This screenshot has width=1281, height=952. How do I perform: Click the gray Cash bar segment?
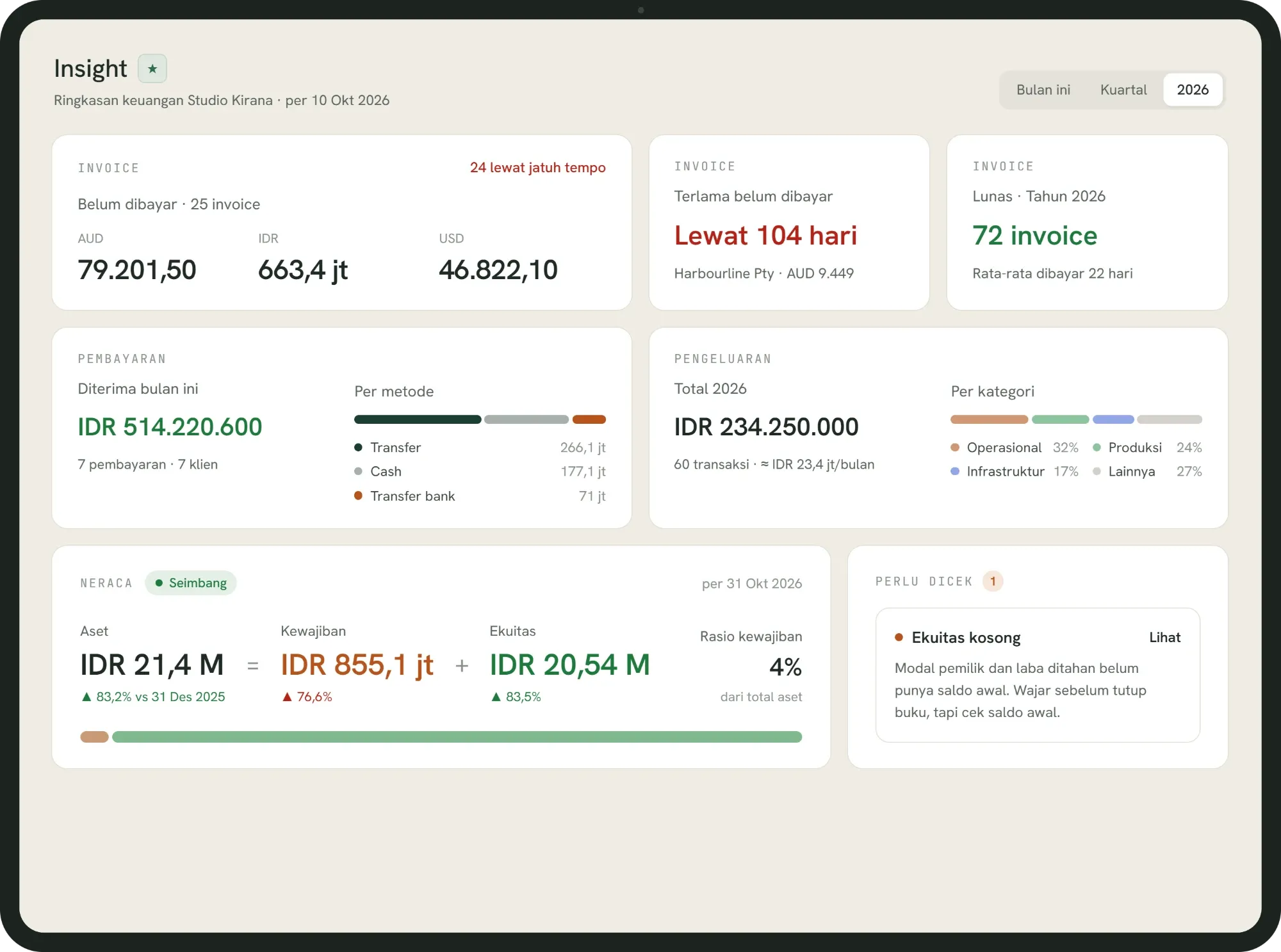point(526,419)
